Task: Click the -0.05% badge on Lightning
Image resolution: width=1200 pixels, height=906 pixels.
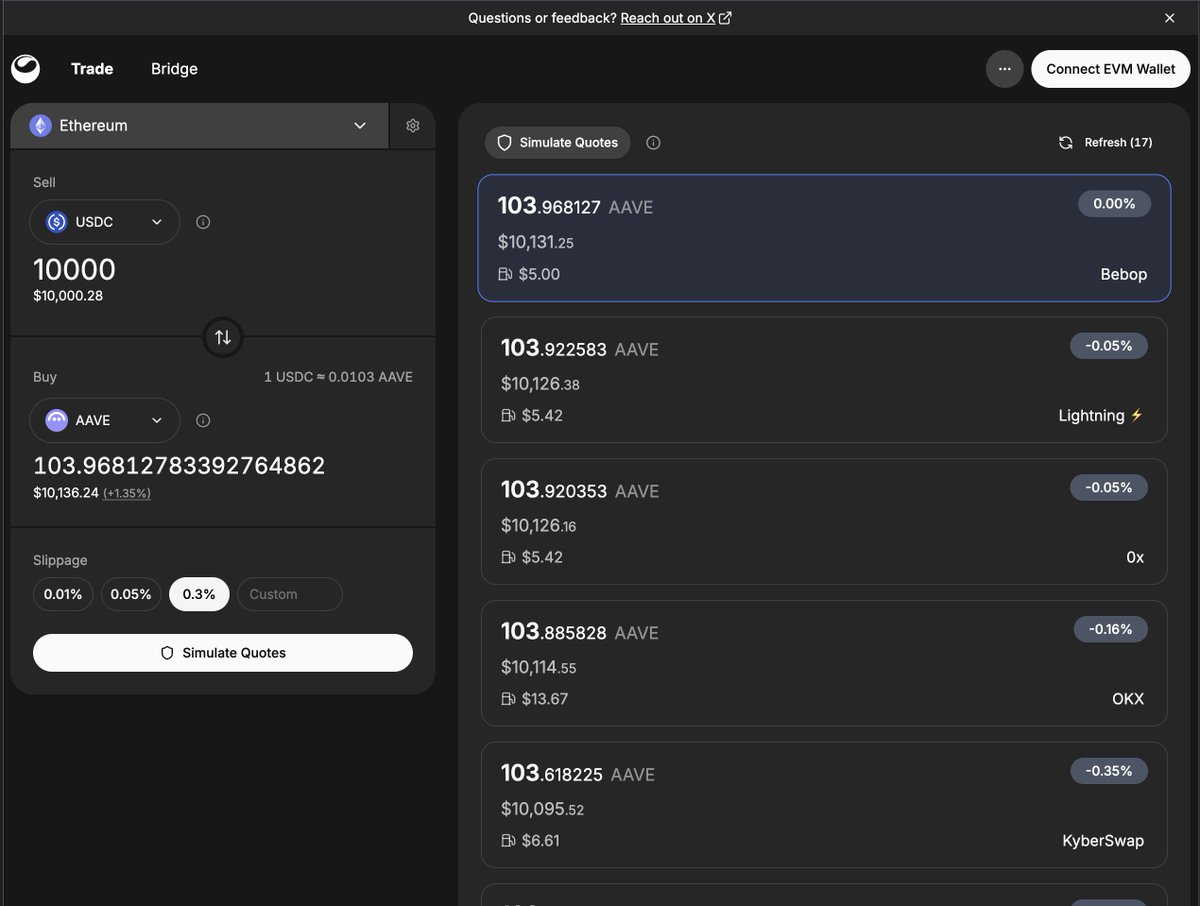Action: click(1109, 346)
